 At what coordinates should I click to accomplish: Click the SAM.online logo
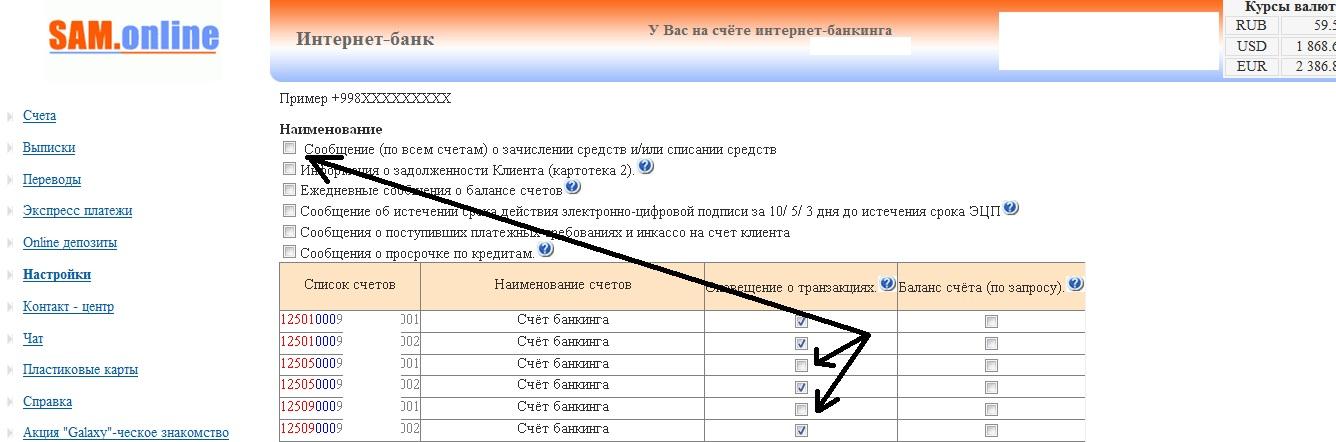[x=133, y=37]
